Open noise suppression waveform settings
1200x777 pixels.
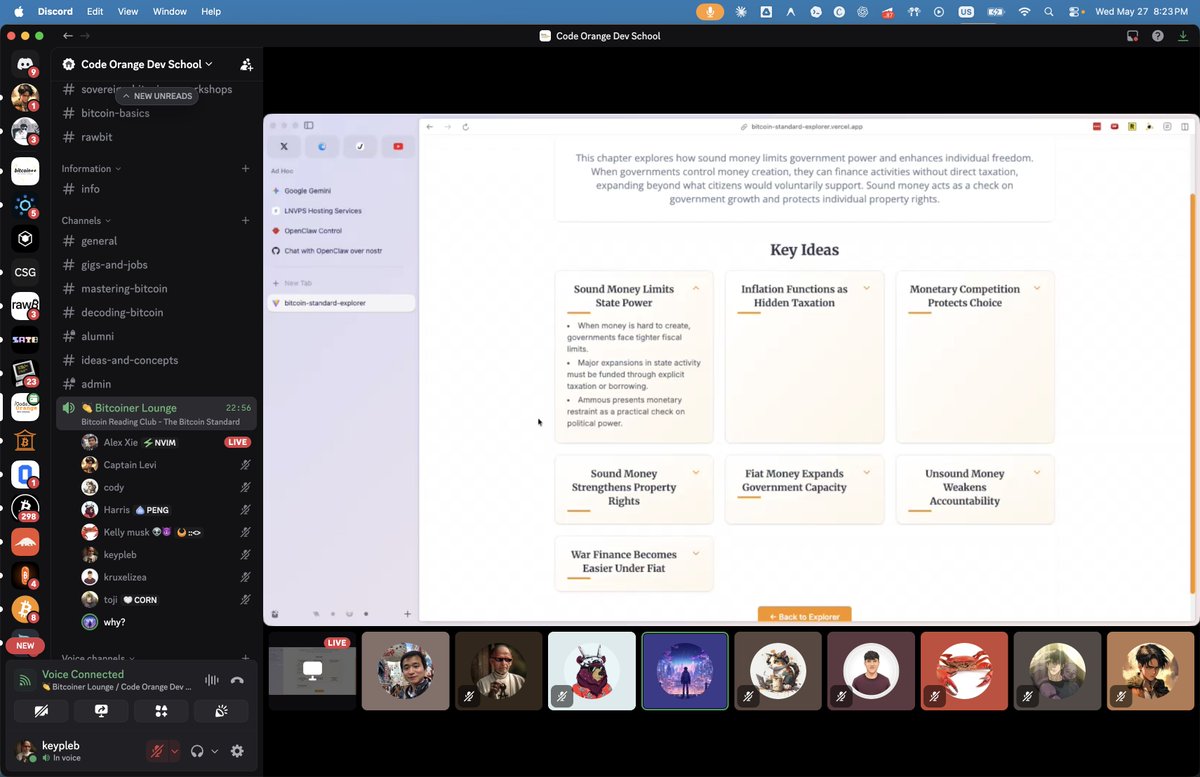[211, 680]
